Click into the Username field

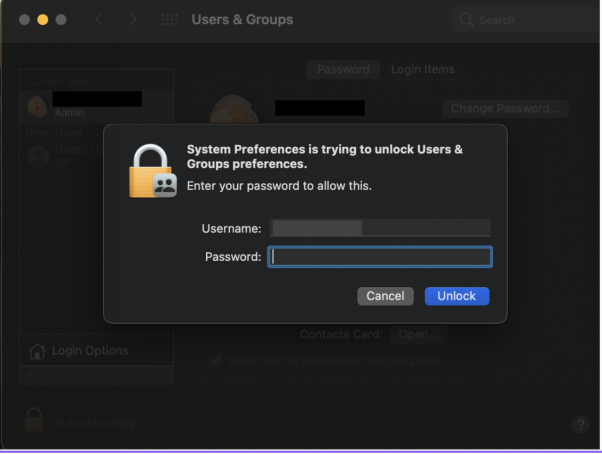pyautogui.click(x=380, y=228)
